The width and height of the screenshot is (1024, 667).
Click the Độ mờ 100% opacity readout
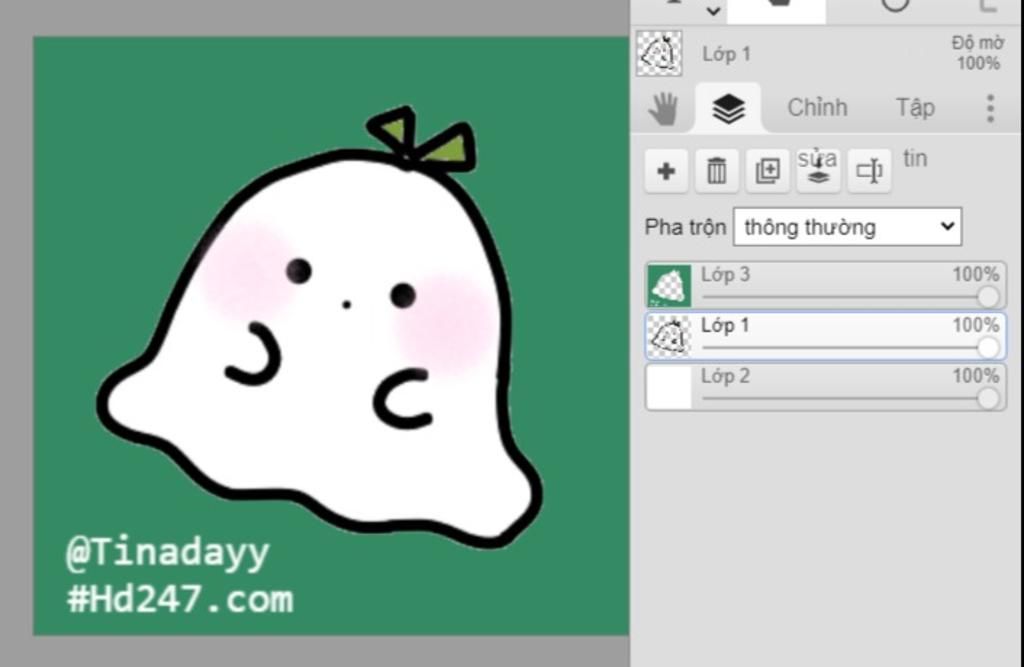coord(977,53)
